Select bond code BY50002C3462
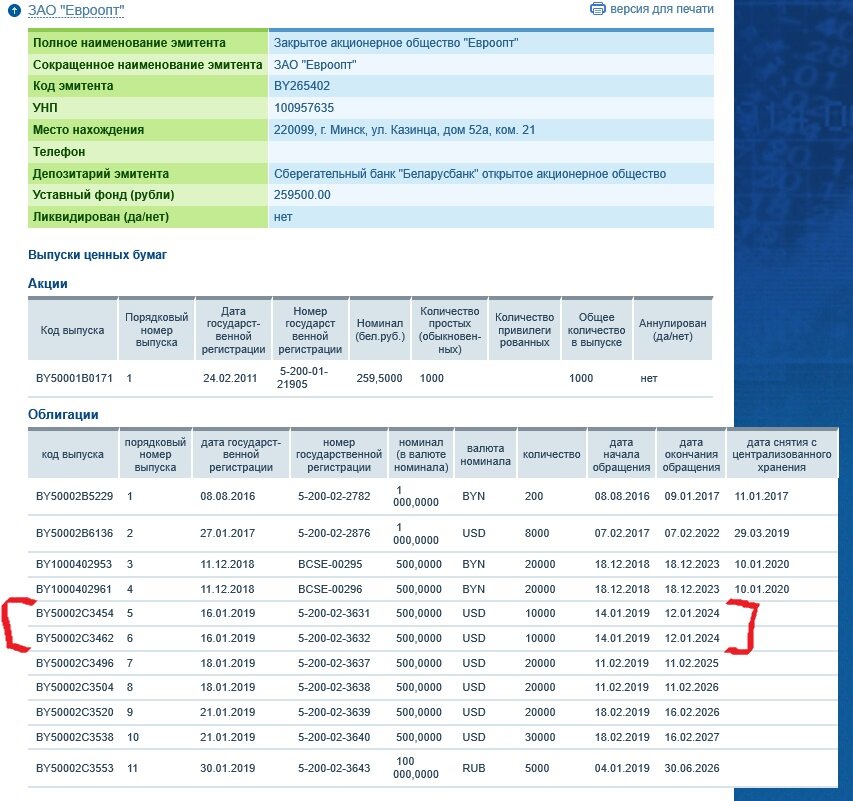Image resolution: width=853 pixels, height=801 pixels. 75,638
